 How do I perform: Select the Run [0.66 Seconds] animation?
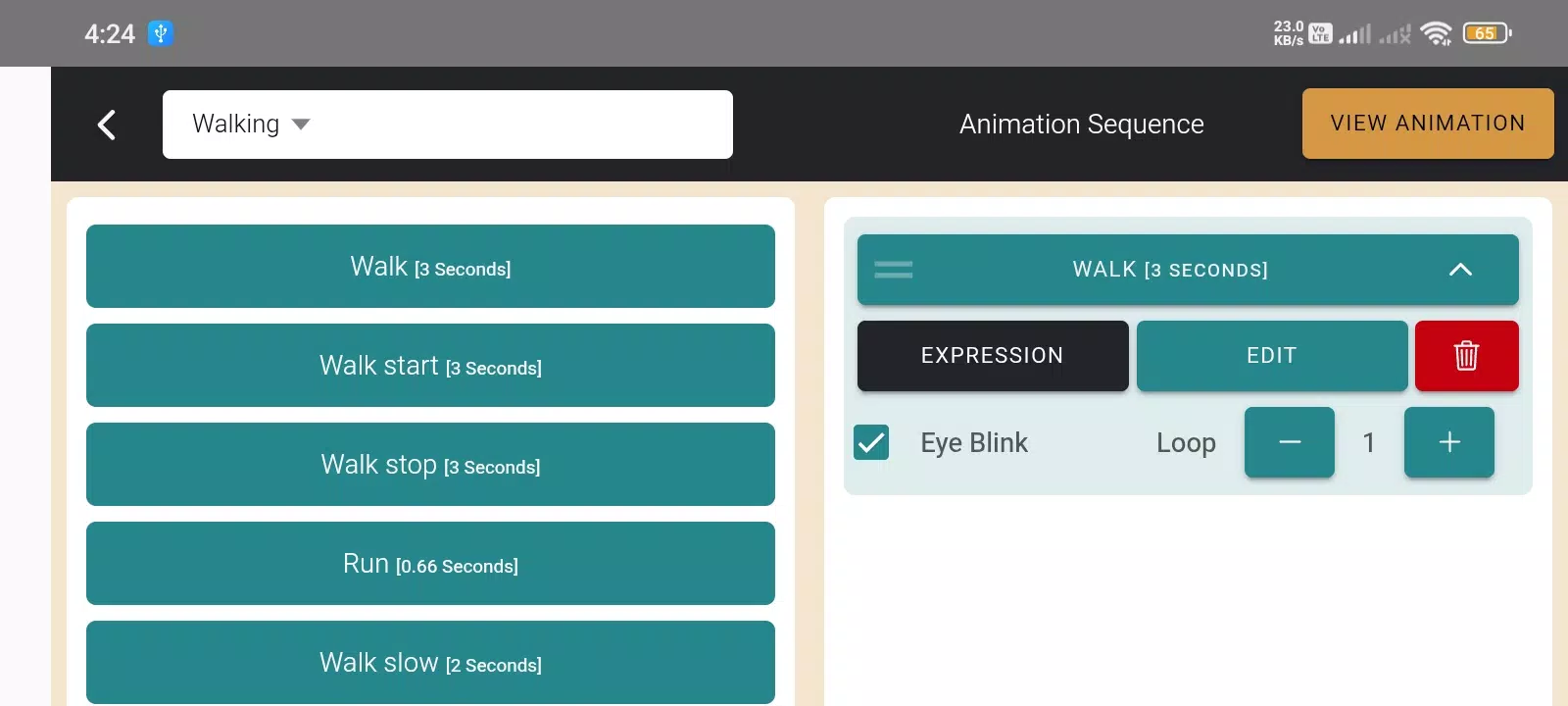430,564
